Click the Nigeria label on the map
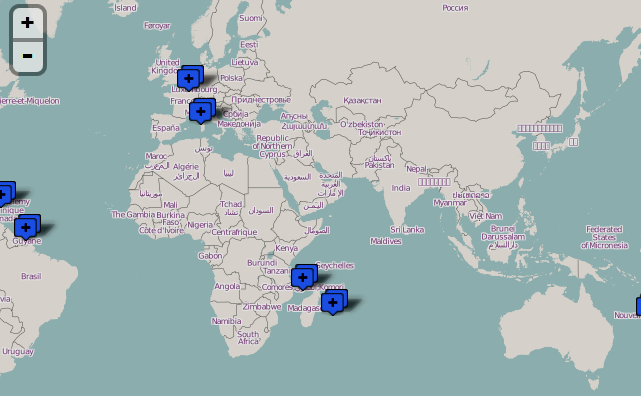Viewport: 641px width, 396px height. (x=200, y=225)
